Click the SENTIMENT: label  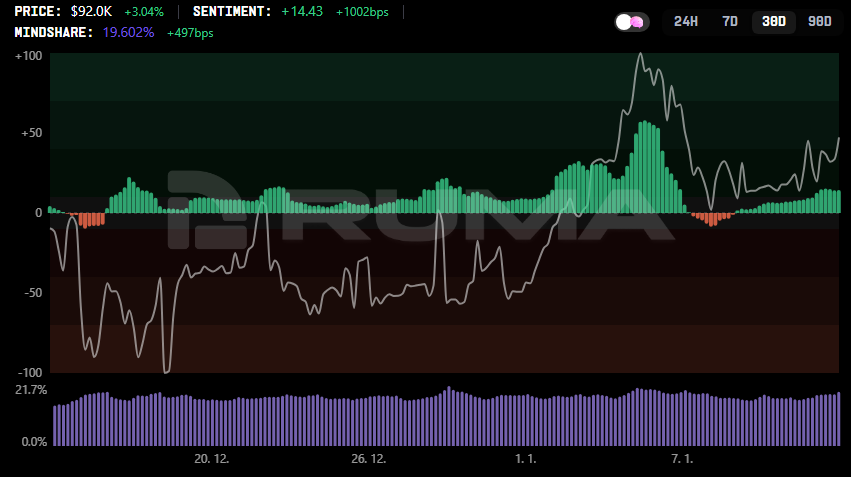[232, 11]
